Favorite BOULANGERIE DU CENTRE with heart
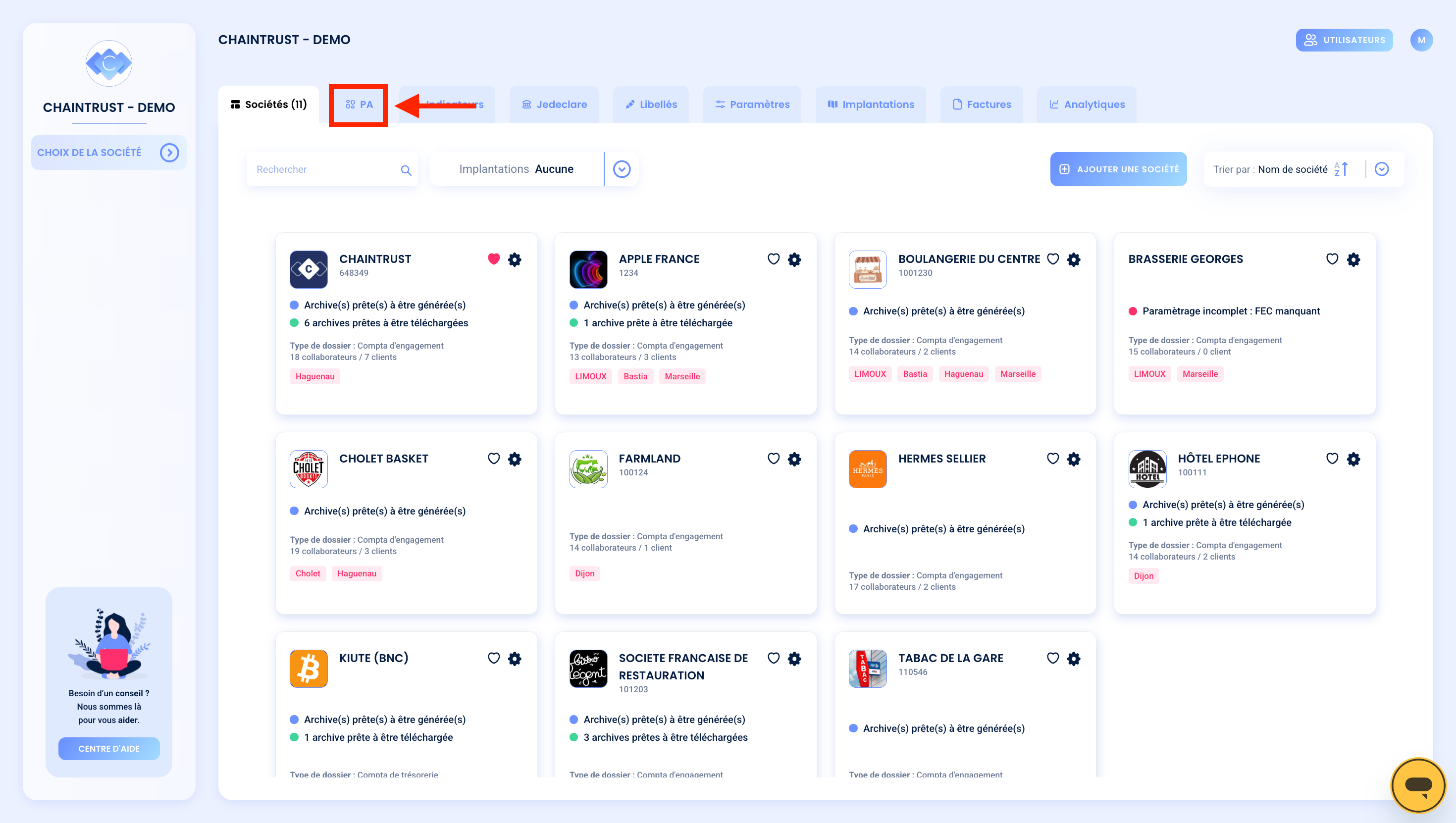The height and width of the screenshot is (823, 1456). [1052, 259]
